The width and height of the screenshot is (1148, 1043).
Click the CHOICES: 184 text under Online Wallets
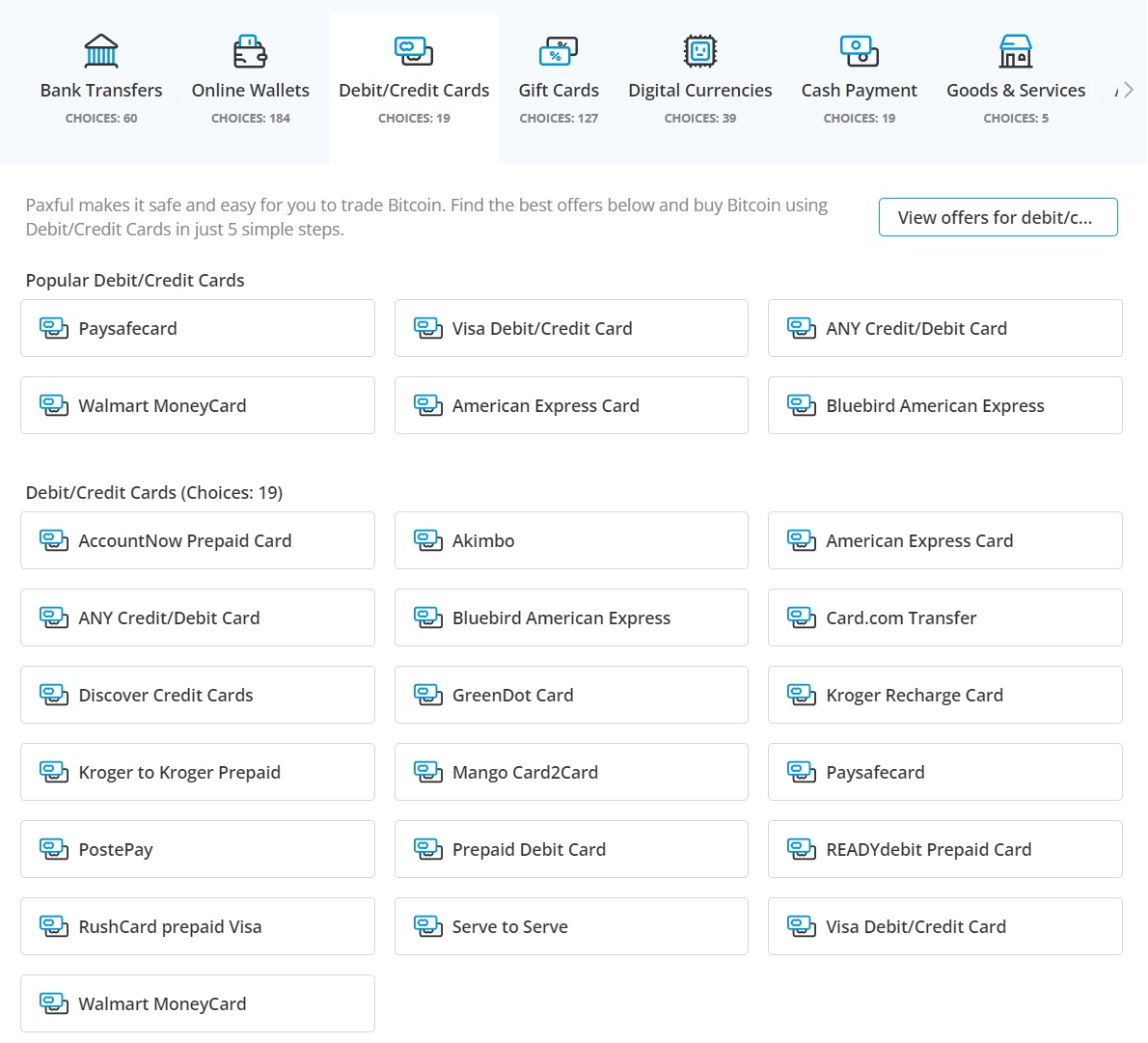(251, 118)
